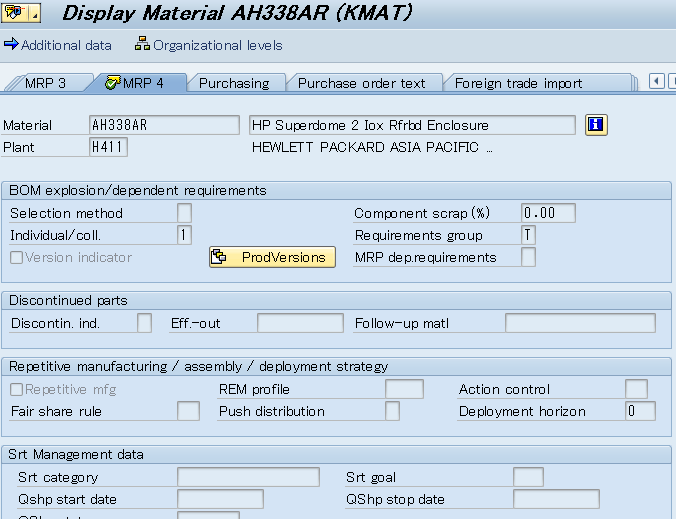Move the tab strip left using the arrow button

pyautogui.click(x=656, y=81)
